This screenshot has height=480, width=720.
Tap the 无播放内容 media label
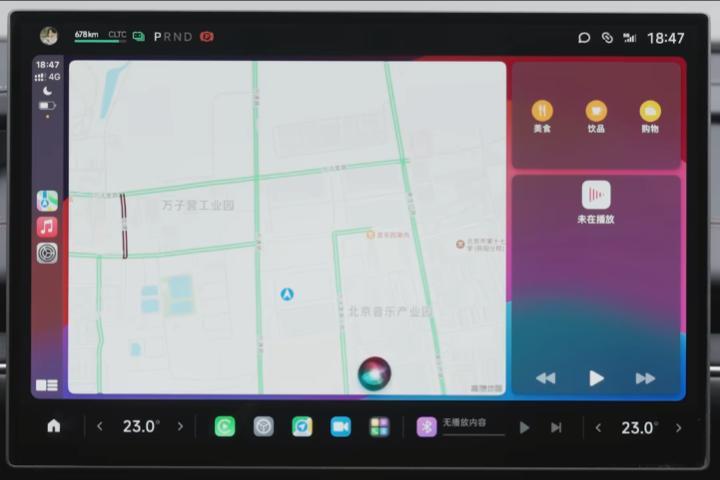464,423
